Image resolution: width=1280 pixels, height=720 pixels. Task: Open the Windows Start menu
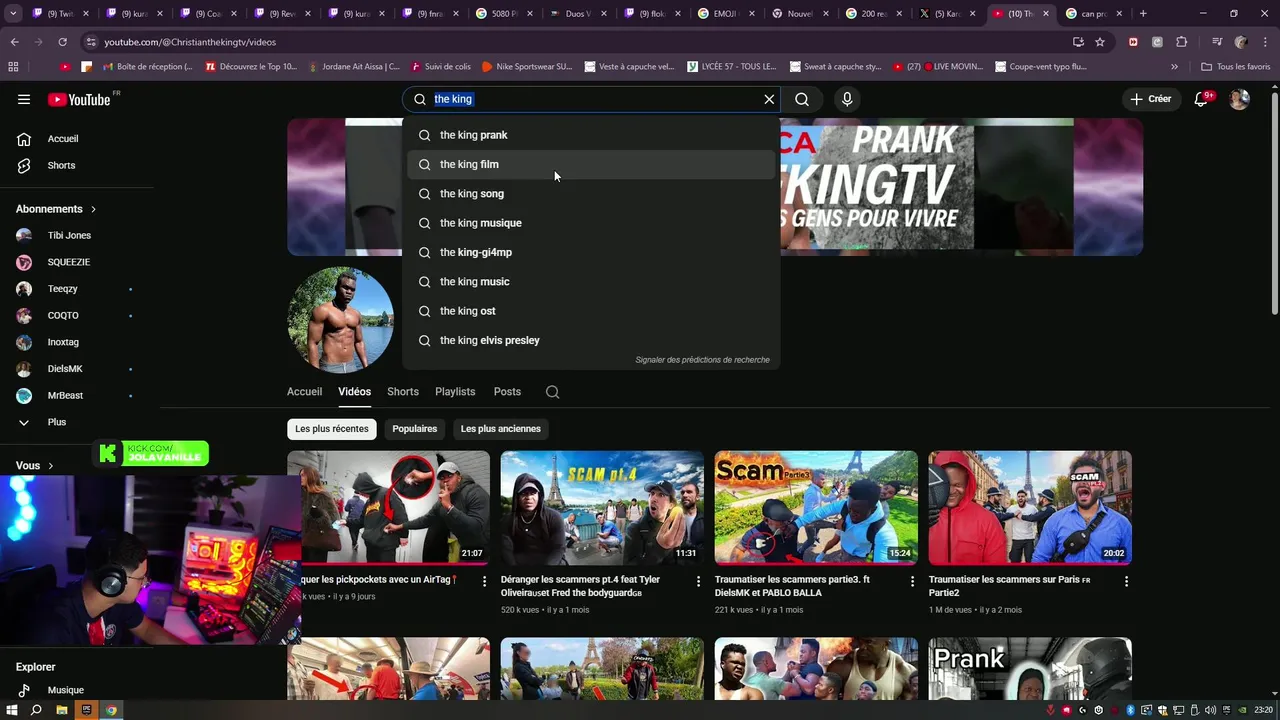pos(12,710)
